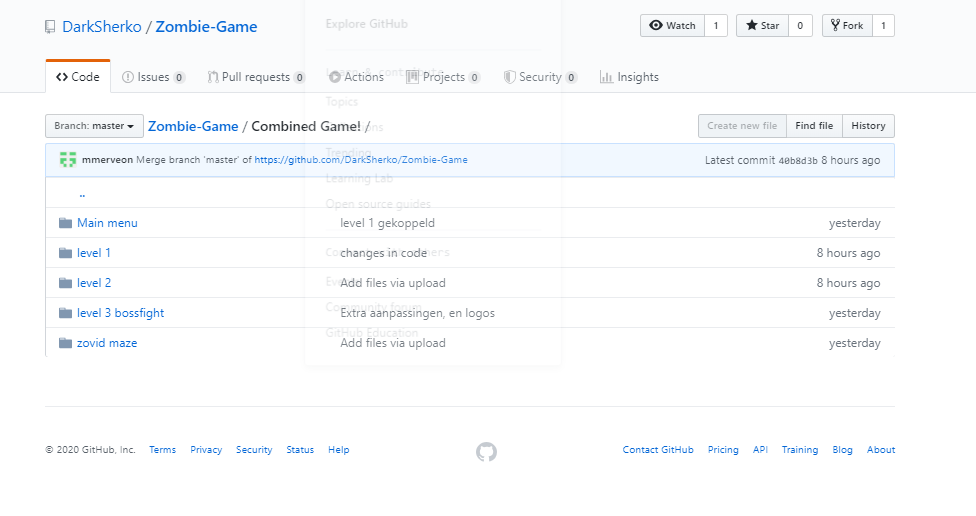
Task: Click the GitHub logo in the footer
Action: pyautogui.click(x=487, y=452)
